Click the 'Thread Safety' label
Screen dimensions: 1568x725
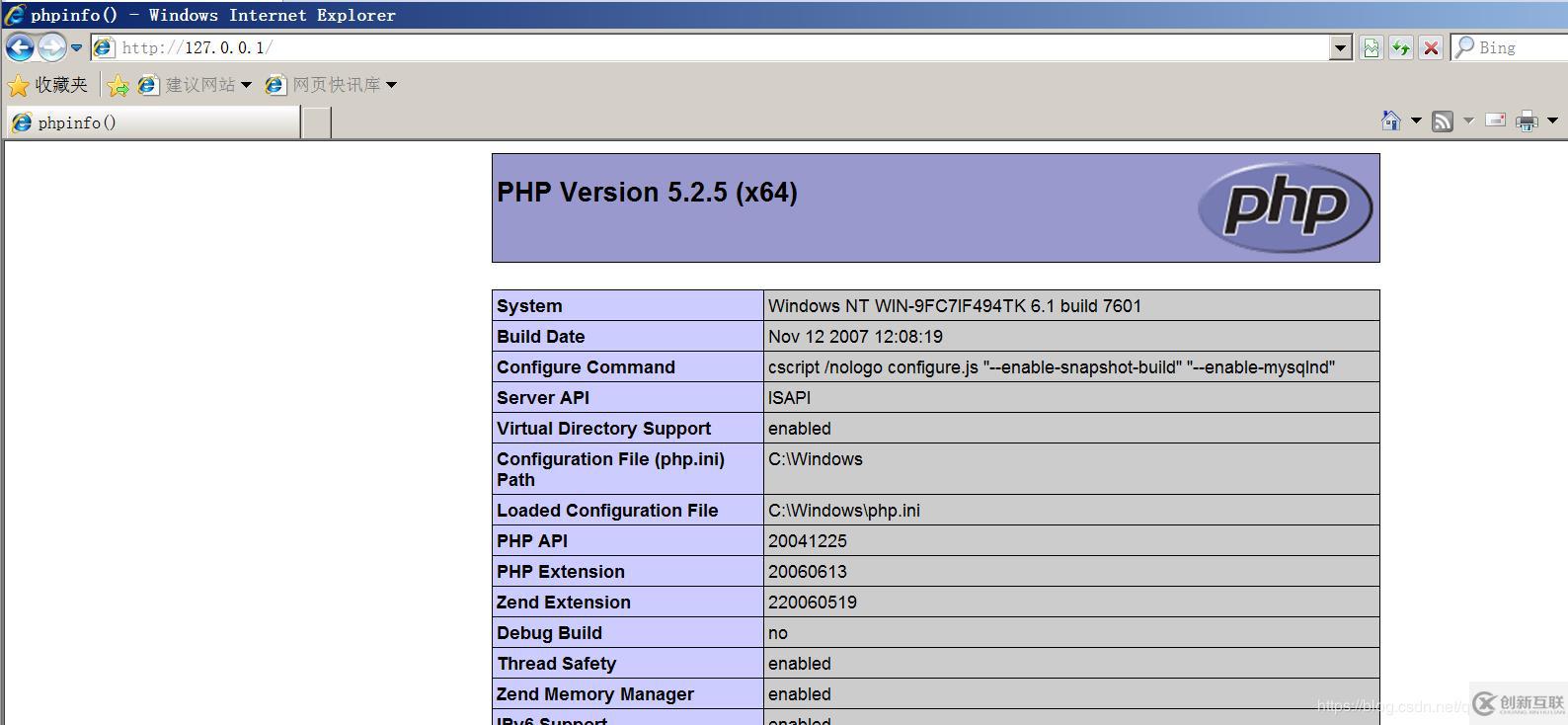point(557,664)
